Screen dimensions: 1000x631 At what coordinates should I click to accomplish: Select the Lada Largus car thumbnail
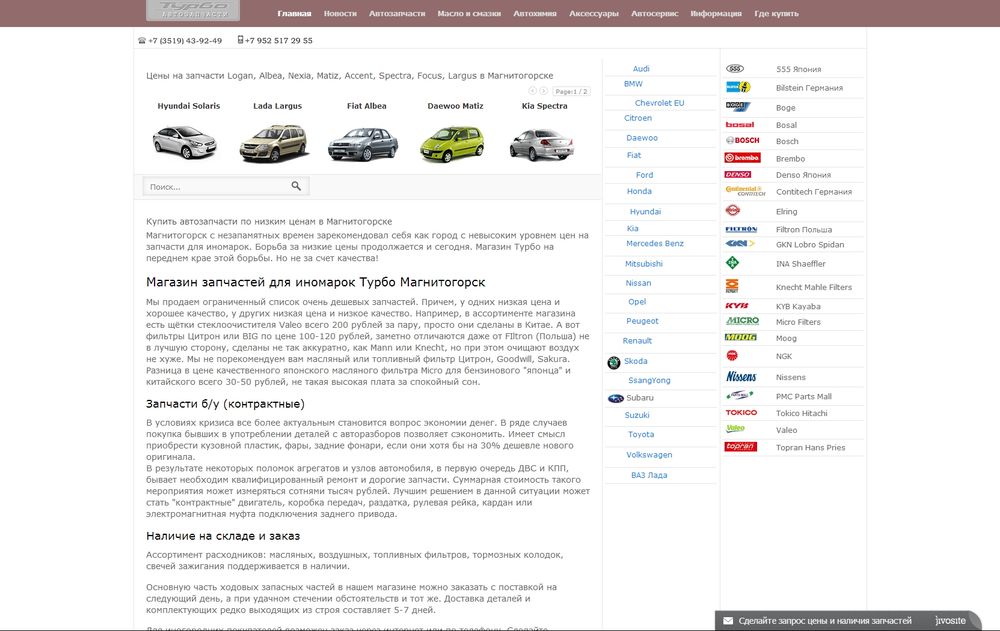pos(274,143)
